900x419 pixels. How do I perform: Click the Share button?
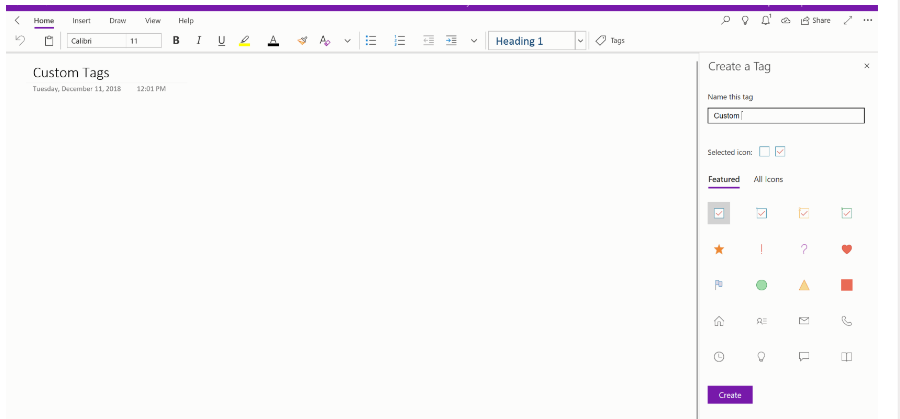(x=816, y=20)
